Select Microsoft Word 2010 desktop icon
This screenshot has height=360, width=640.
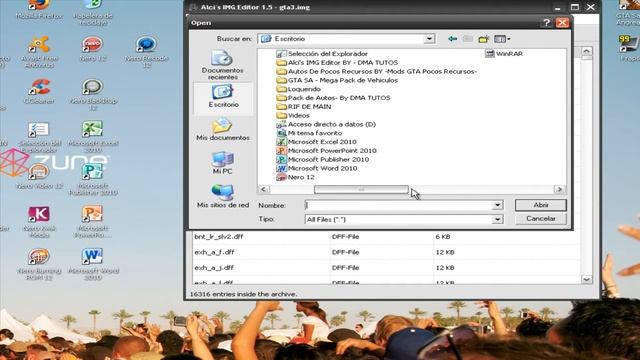click(93, 264)
